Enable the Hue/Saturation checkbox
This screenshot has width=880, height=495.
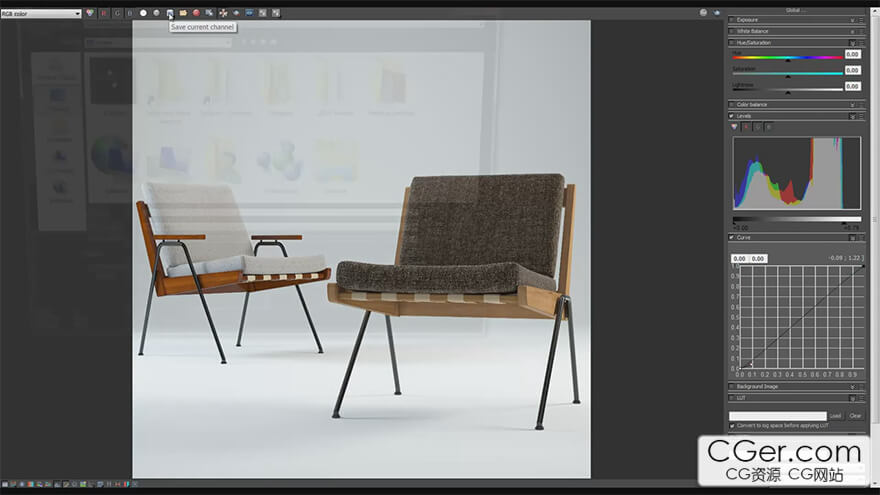coord(731,43)
